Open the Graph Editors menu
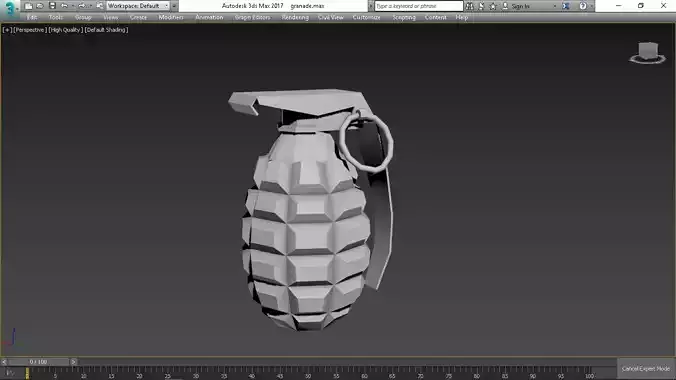The width and height of the screenshot is (676, 380). (252, 18)
